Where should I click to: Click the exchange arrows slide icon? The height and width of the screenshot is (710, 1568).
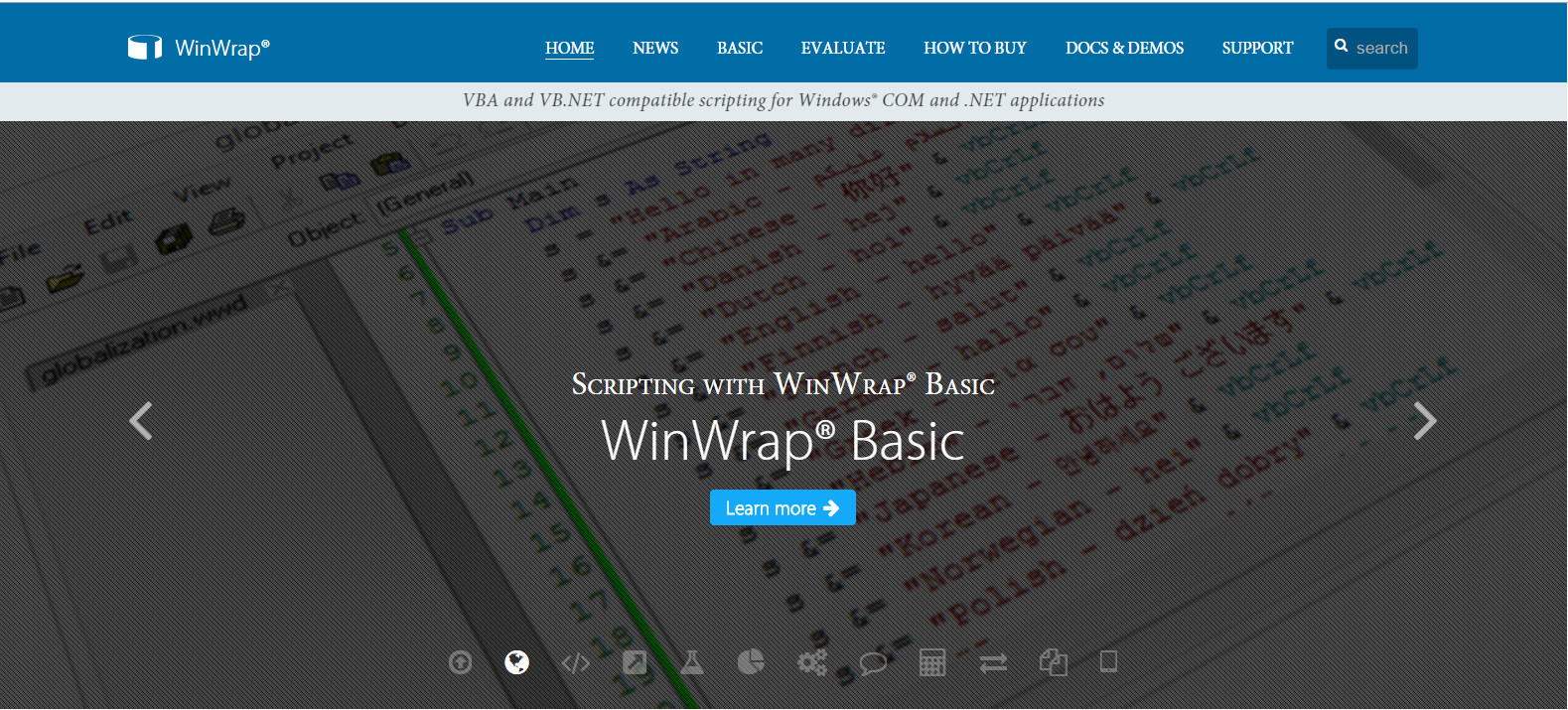pyautogui.click(x=993, y=662)
